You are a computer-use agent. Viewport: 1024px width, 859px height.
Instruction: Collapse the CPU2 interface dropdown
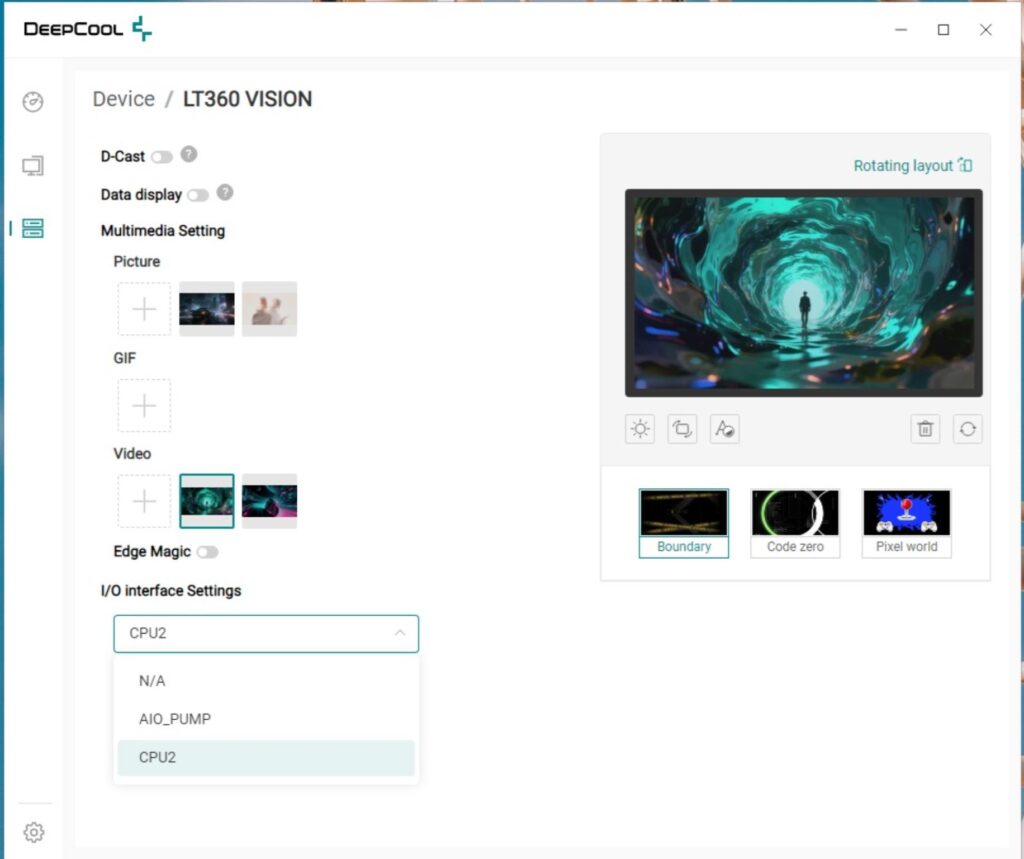[x=266, y=634]
